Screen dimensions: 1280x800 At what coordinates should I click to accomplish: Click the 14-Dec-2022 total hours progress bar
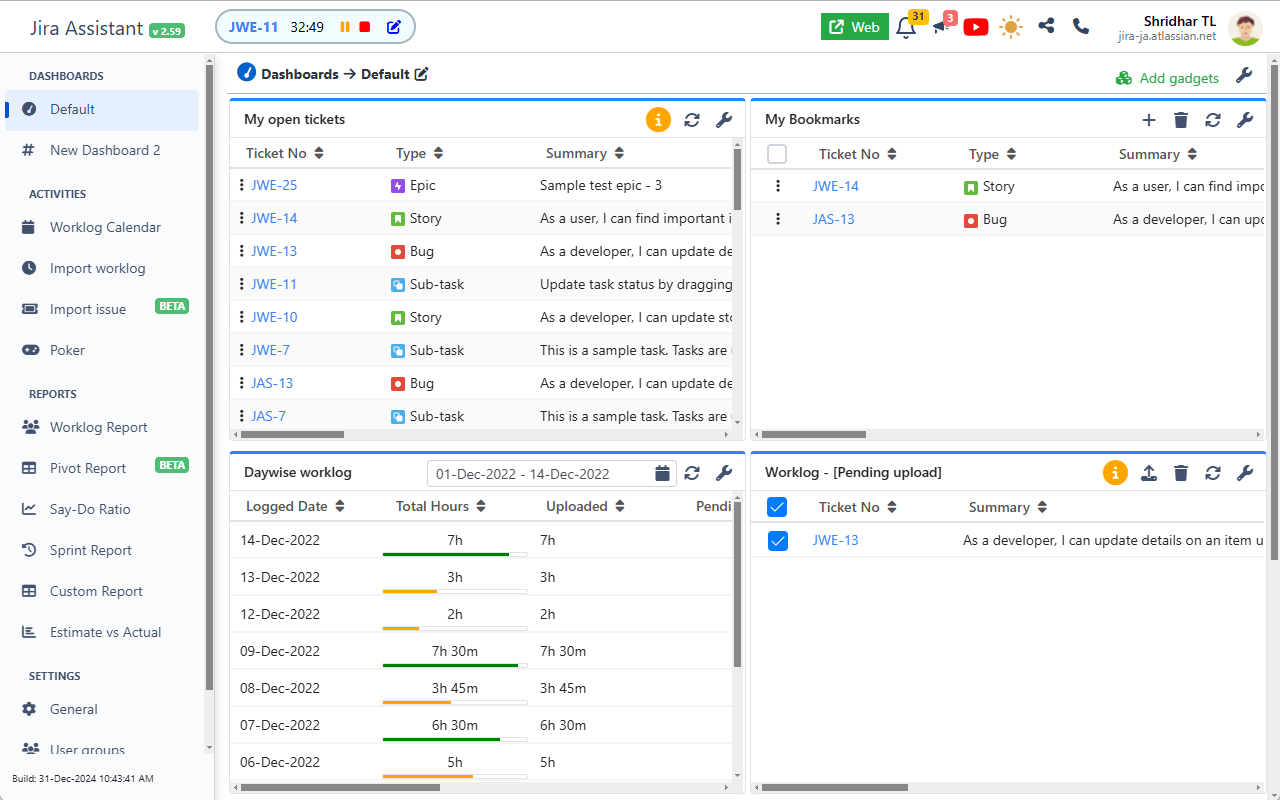(x=455, y=554)
